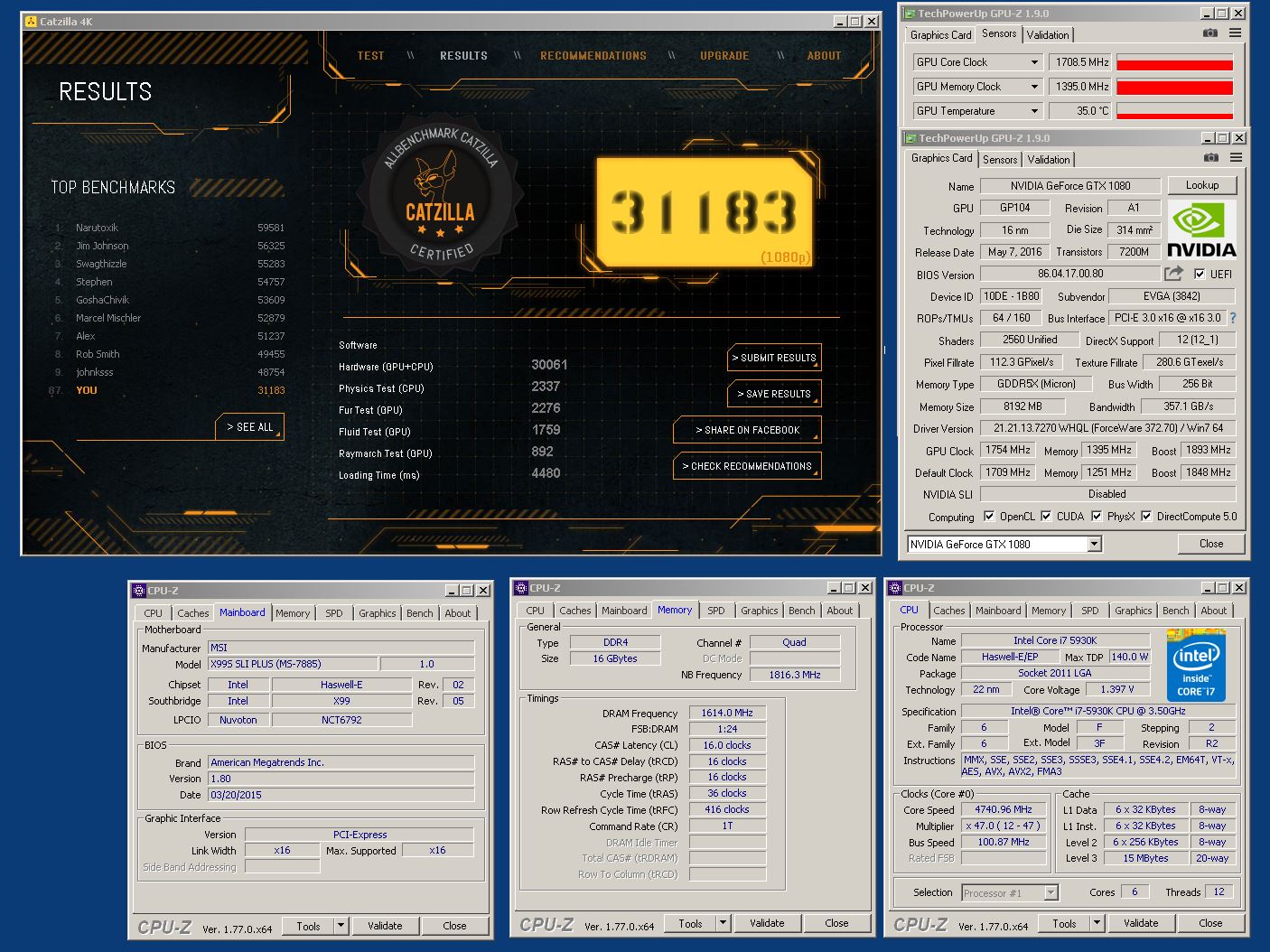Click GPU-Z Sensors window title icon
The width and height of the screenshot is (1270, 952).
[910, 14]
